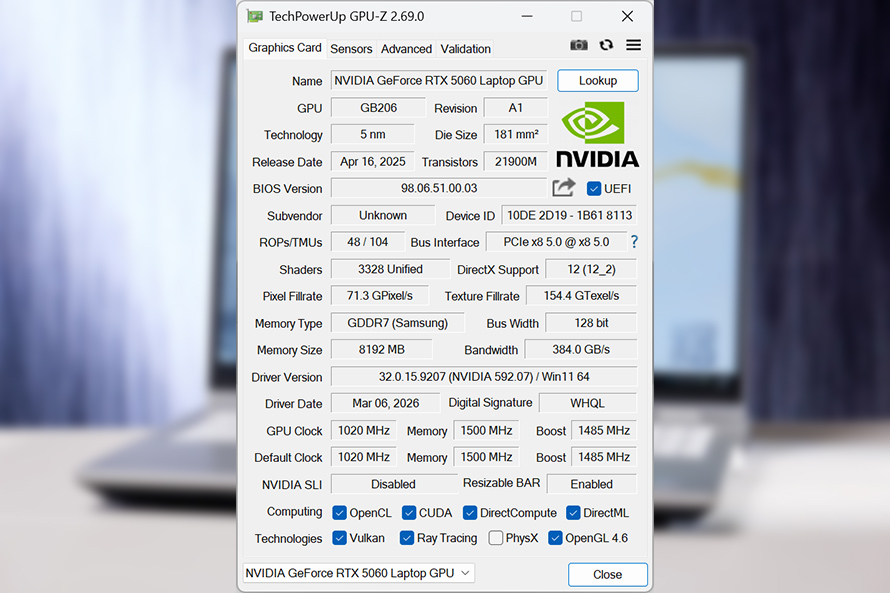
Task: Click the Default Clock row Boost 1485 MHz field
Action: pos(604,457)
